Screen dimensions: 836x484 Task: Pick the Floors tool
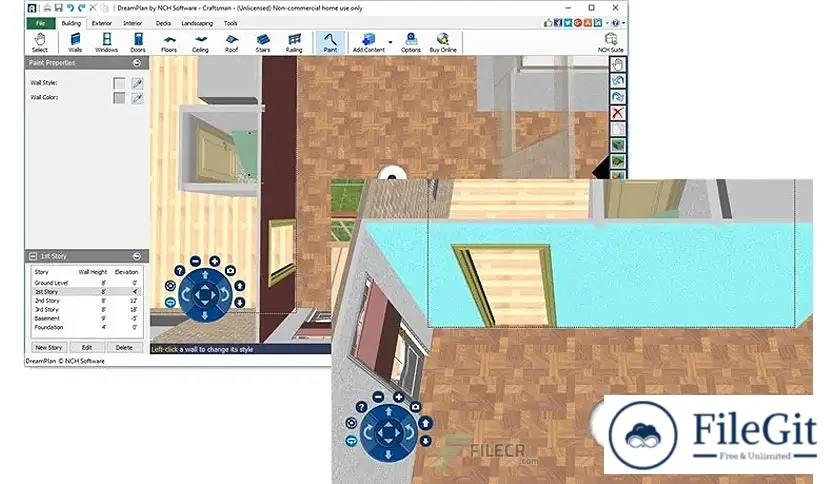pos(169,43)
